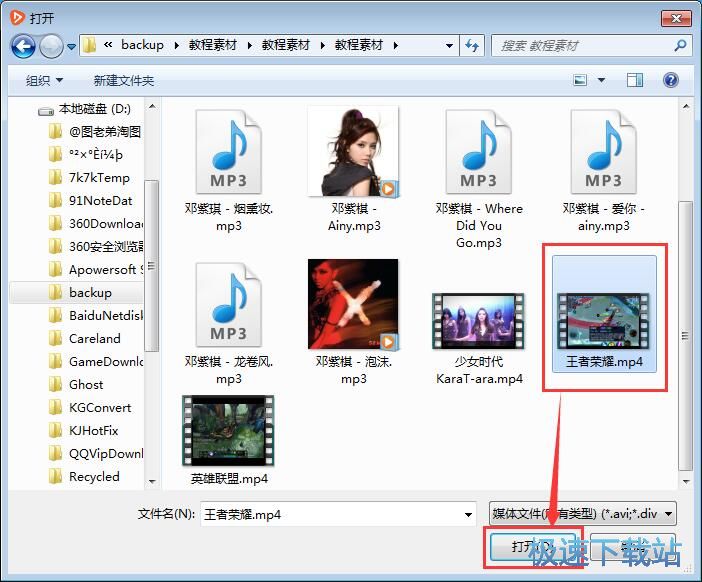Select the 邓紫棋 - Ainy.mp3 cover thumbnail
Image resolution: width=702 pixels, height=582 pixels.
pos(353,152)
